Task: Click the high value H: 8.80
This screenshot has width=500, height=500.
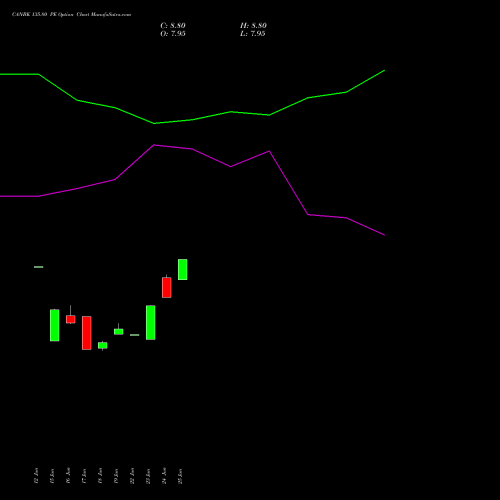Action: point(253,26)
